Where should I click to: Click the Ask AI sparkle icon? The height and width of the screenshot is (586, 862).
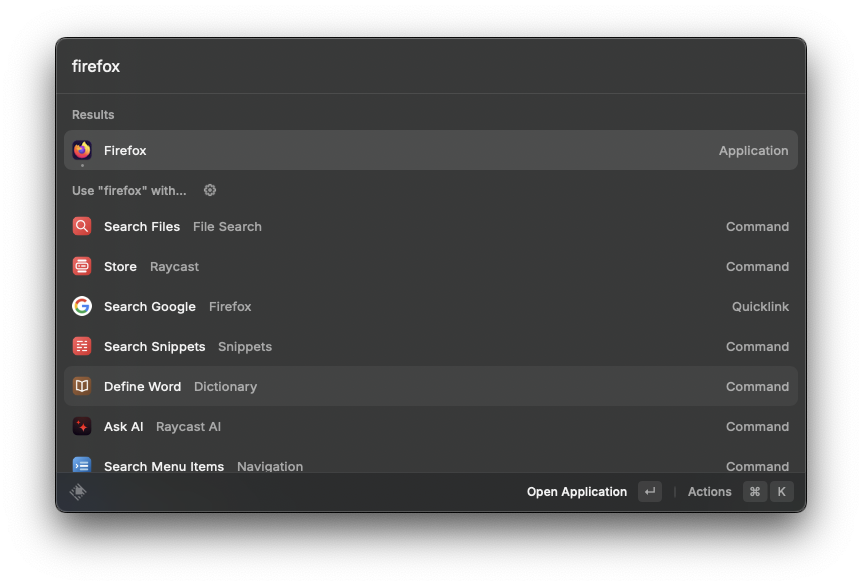(82, 427)
